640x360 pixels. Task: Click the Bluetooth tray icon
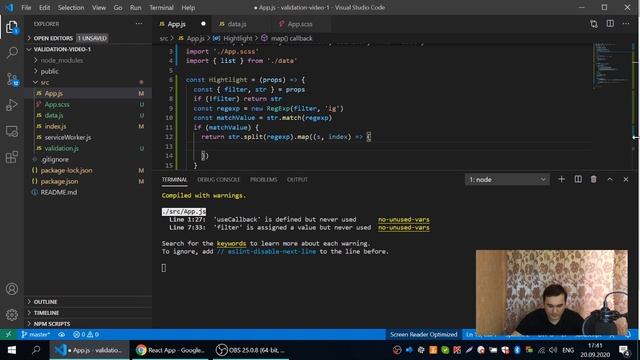tap(517, 350)
